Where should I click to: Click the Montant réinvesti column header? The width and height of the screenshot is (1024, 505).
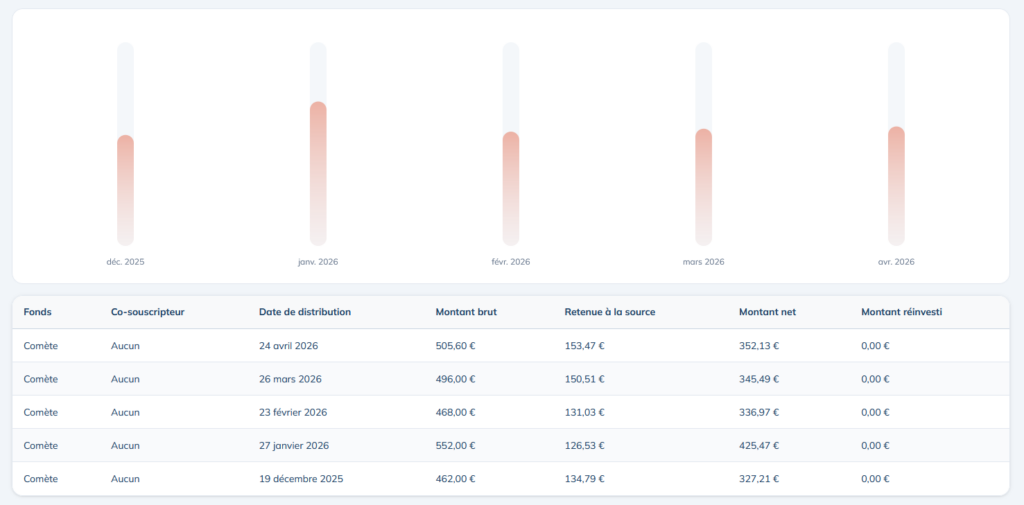(x=901, y=312)
